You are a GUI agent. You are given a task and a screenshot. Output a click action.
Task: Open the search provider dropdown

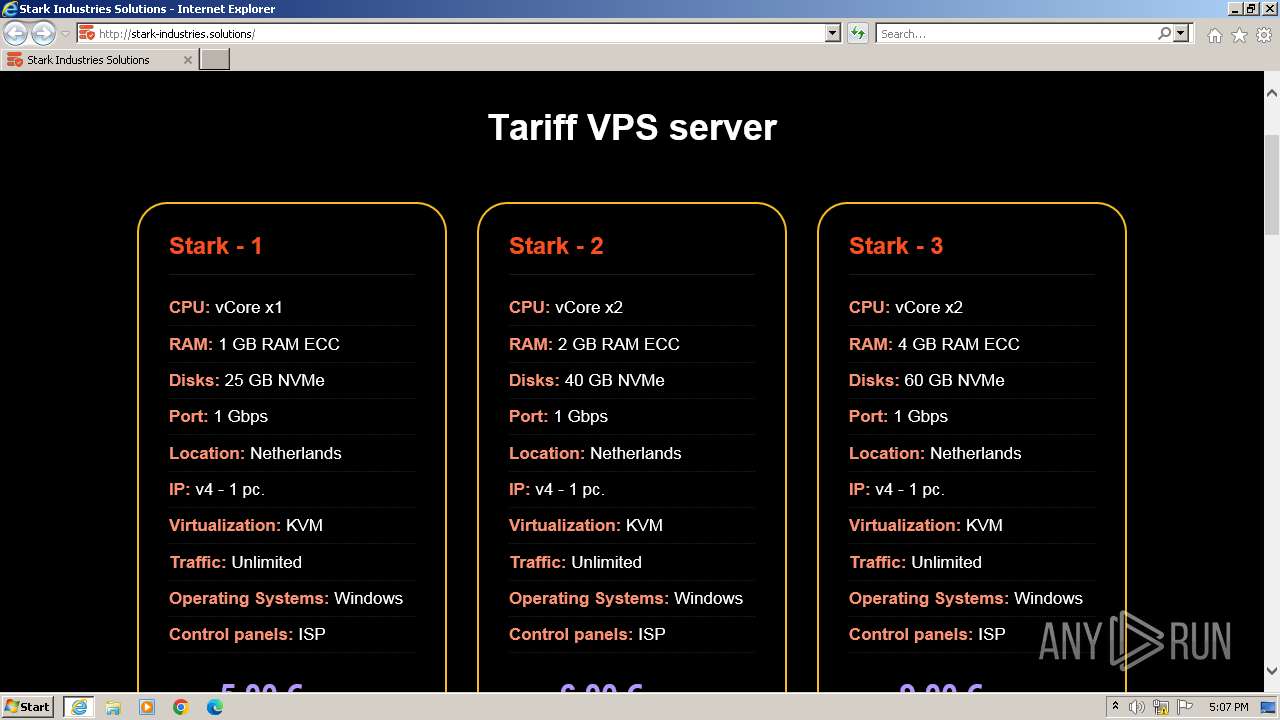(1181, 34)
